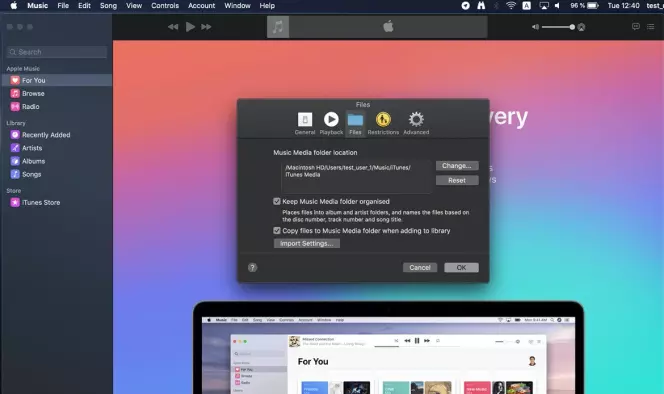Click the battery status icon
Viewport: 664px width, 394px height.
(x=592, y=6)
